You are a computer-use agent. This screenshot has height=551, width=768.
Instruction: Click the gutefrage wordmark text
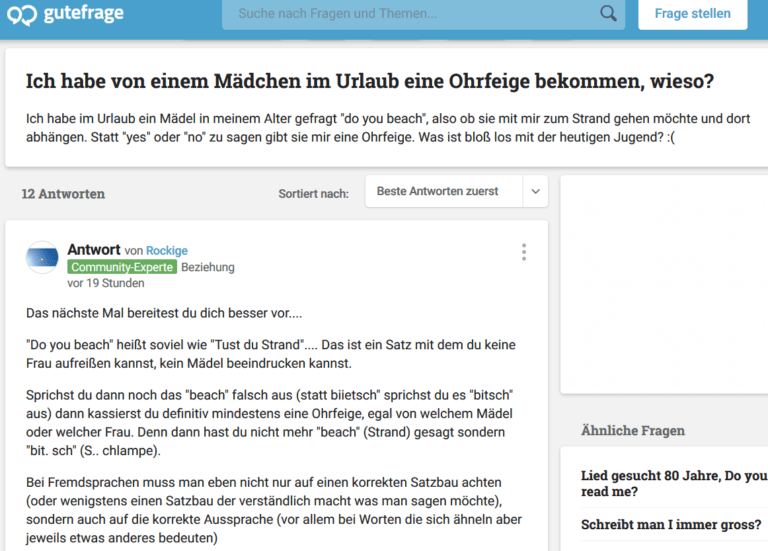84,14
